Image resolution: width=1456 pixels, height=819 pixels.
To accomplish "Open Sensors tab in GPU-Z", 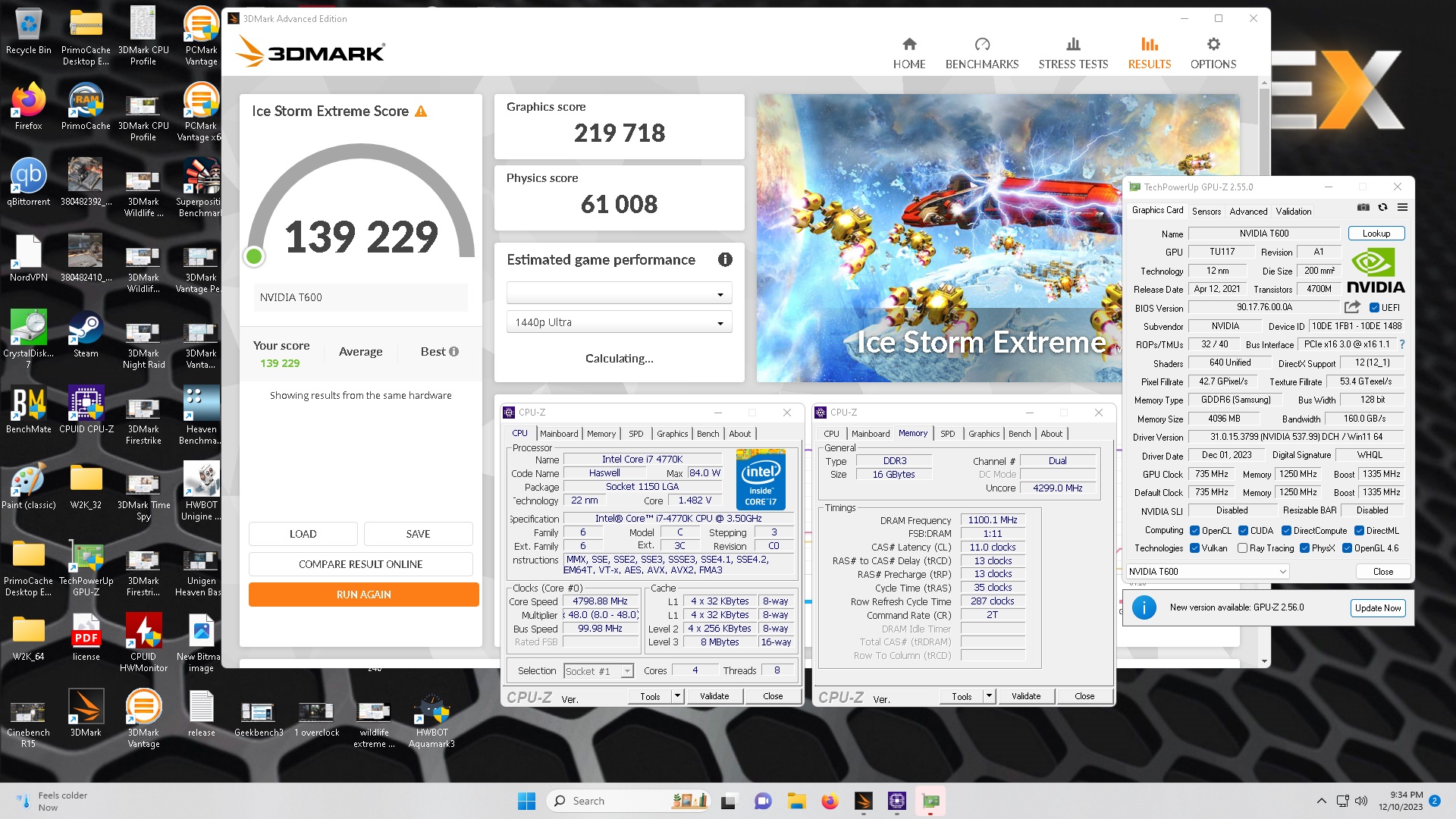I will coord(1207,212).
